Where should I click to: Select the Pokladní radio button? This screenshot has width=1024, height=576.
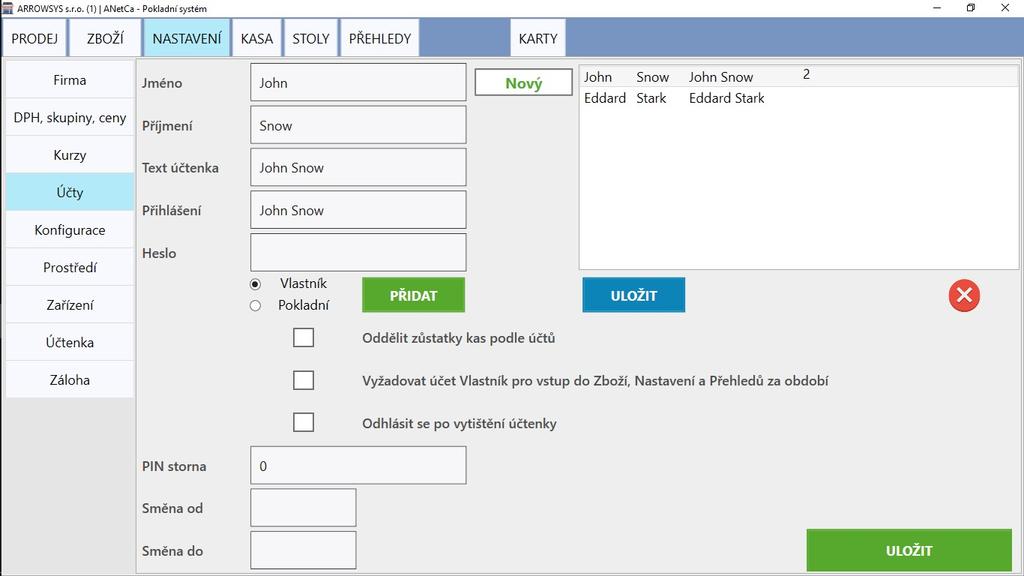point(255,306)
